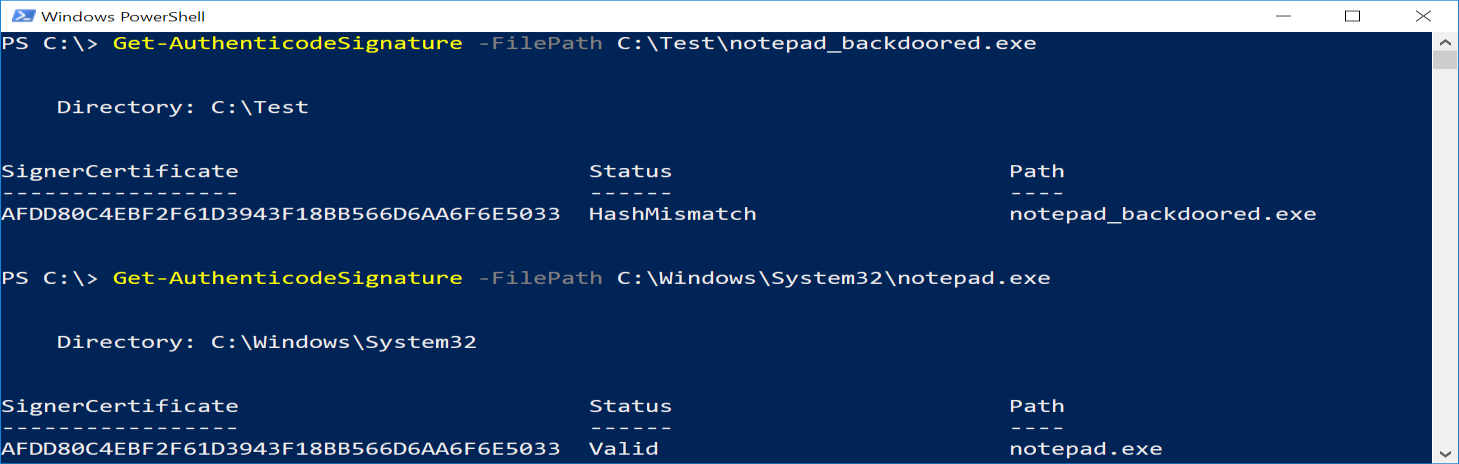Click the scrollbar down arrow
1459x464 pixels.
[x=1445, y=454]
